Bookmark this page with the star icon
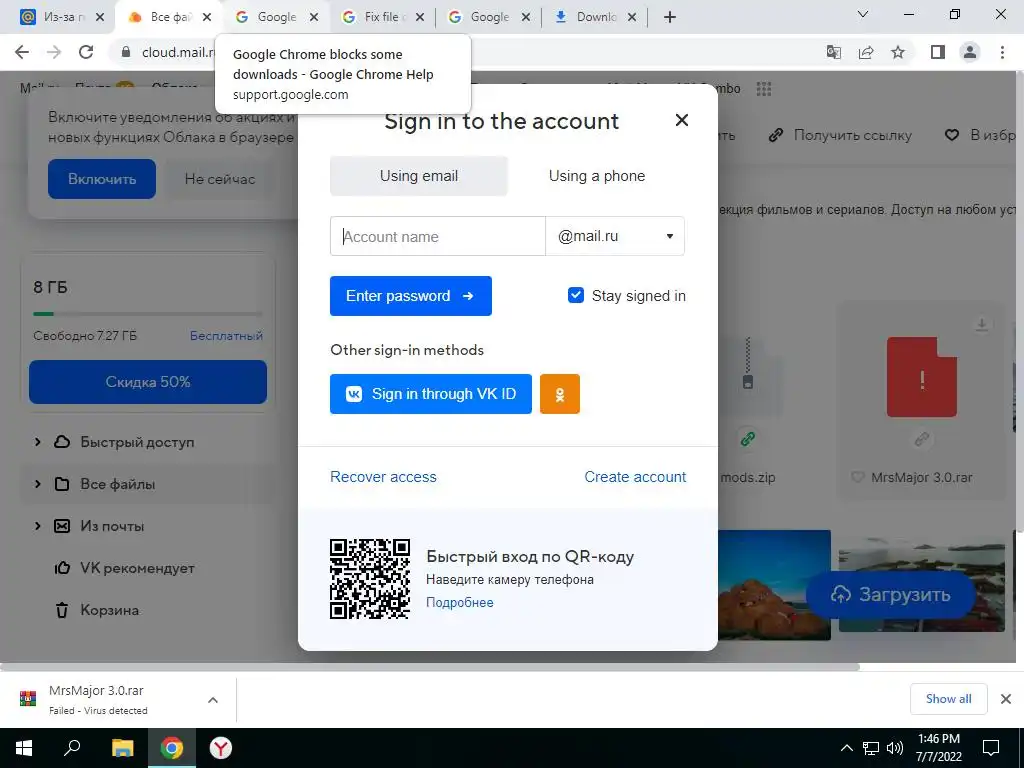1024x768 pixels. (898, 52)
